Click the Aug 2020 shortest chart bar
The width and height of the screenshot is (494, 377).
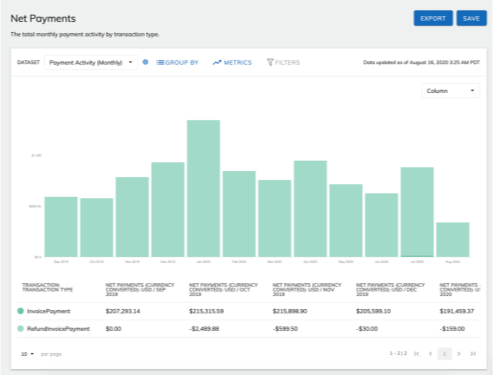(x=453, y=239)
